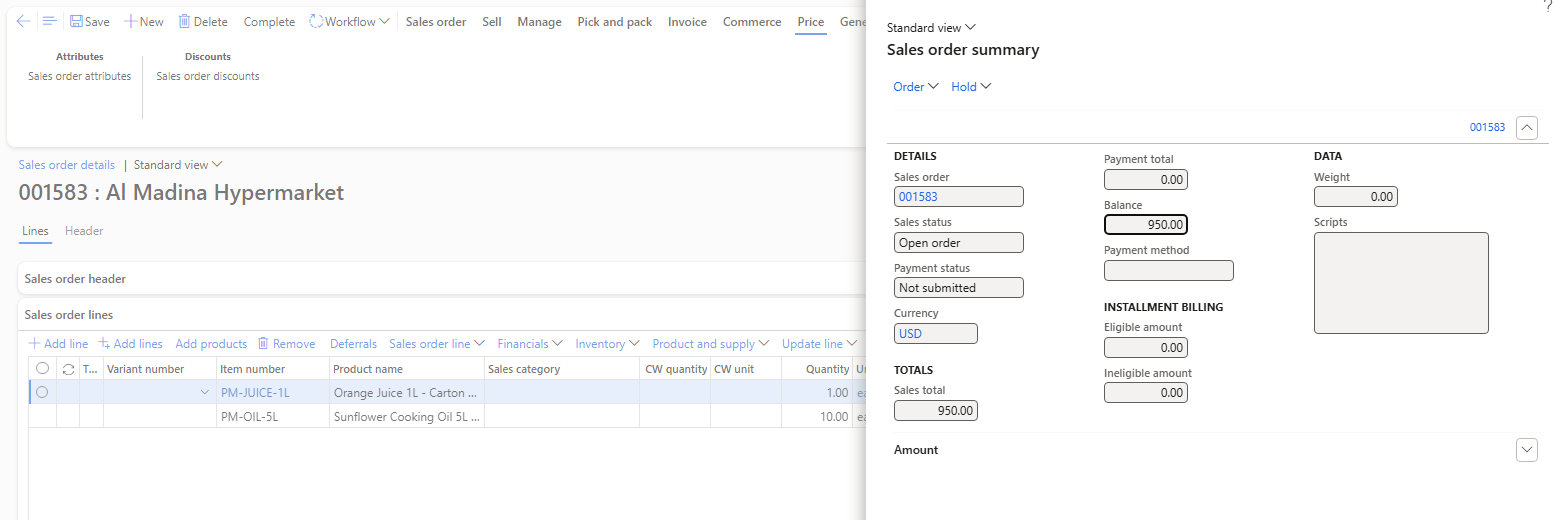Image resolution: width=1566 pixels, height=520 pixels.
Task: Click the Complete button
Action: [269, 21]
